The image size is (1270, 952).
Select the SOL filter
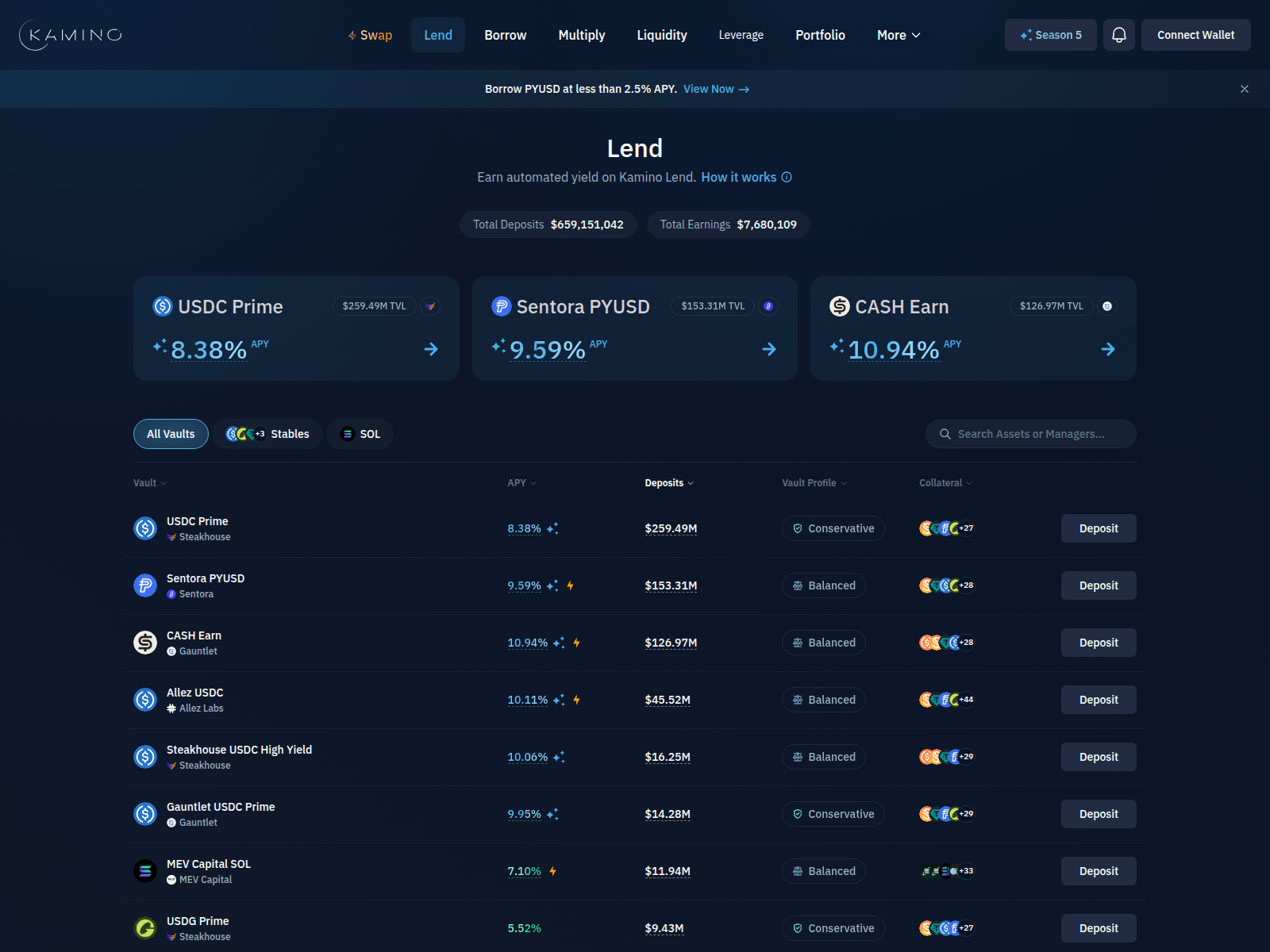360,434
